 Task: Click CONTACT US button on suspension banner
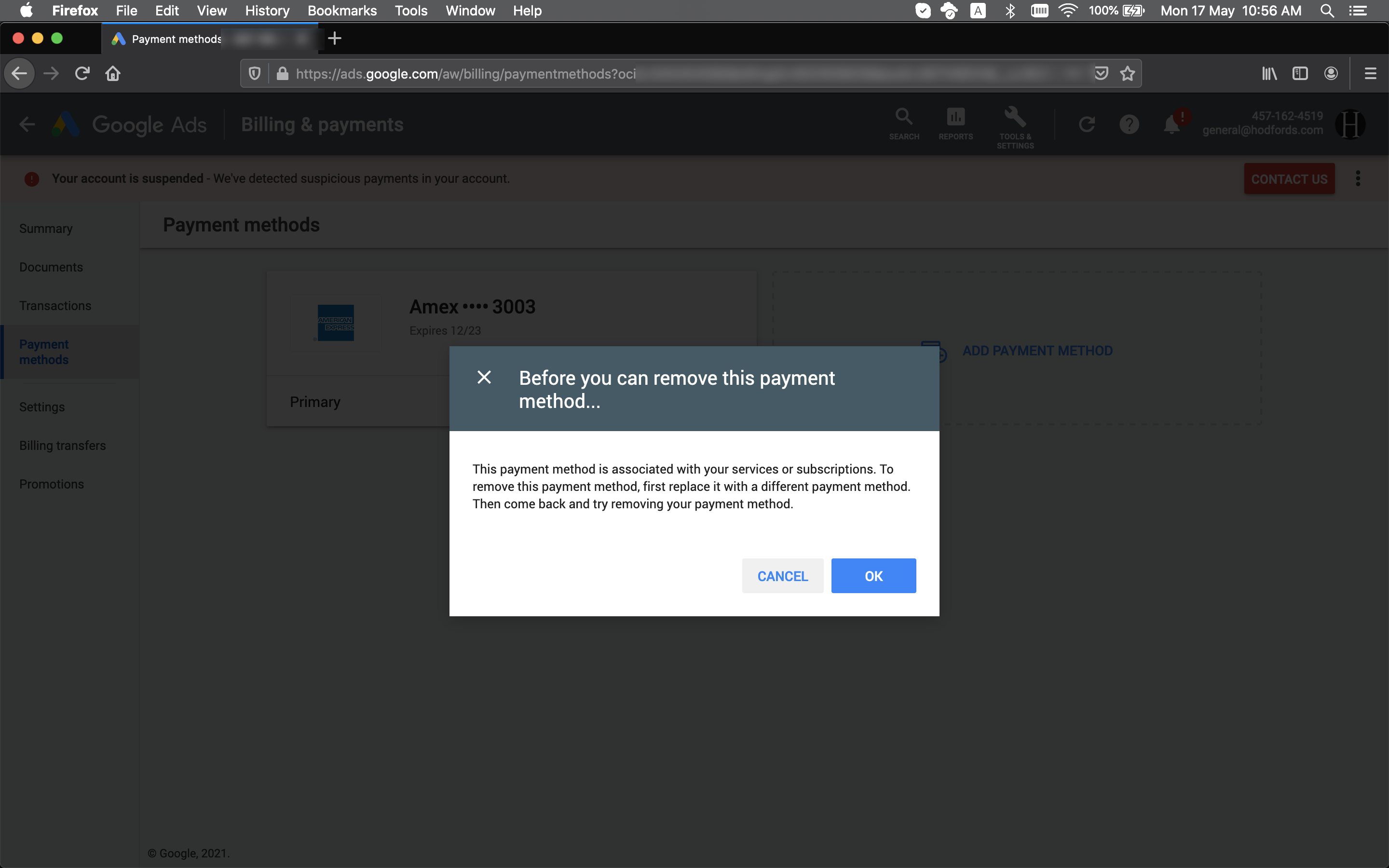1289,179
